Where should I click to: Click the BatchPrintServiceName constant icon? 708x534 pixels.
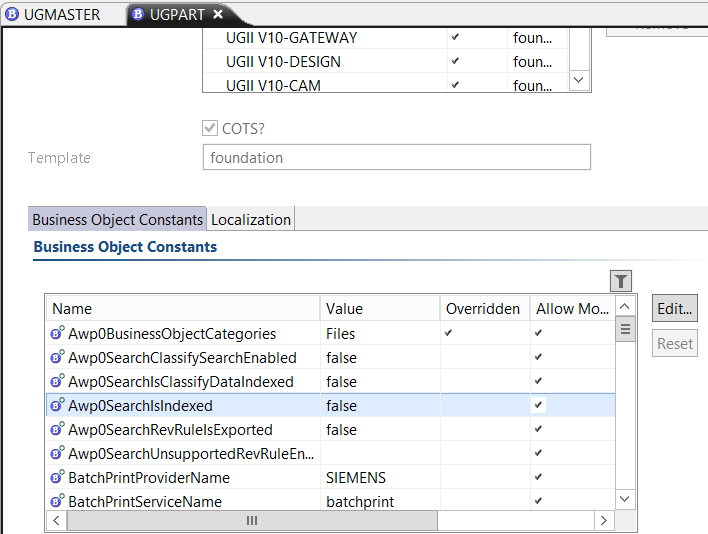click(57, 502)
